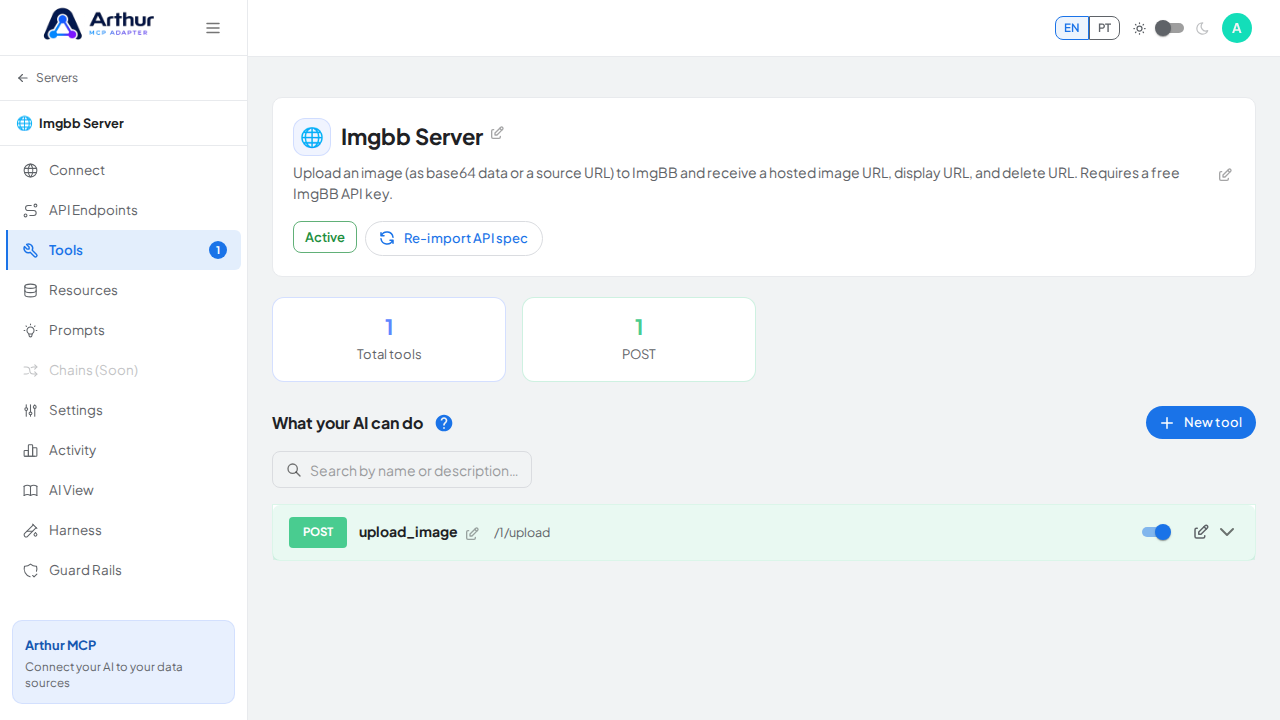
Task: Collapse sidebar with hamburger menu icon
Action: pos(213,28)
